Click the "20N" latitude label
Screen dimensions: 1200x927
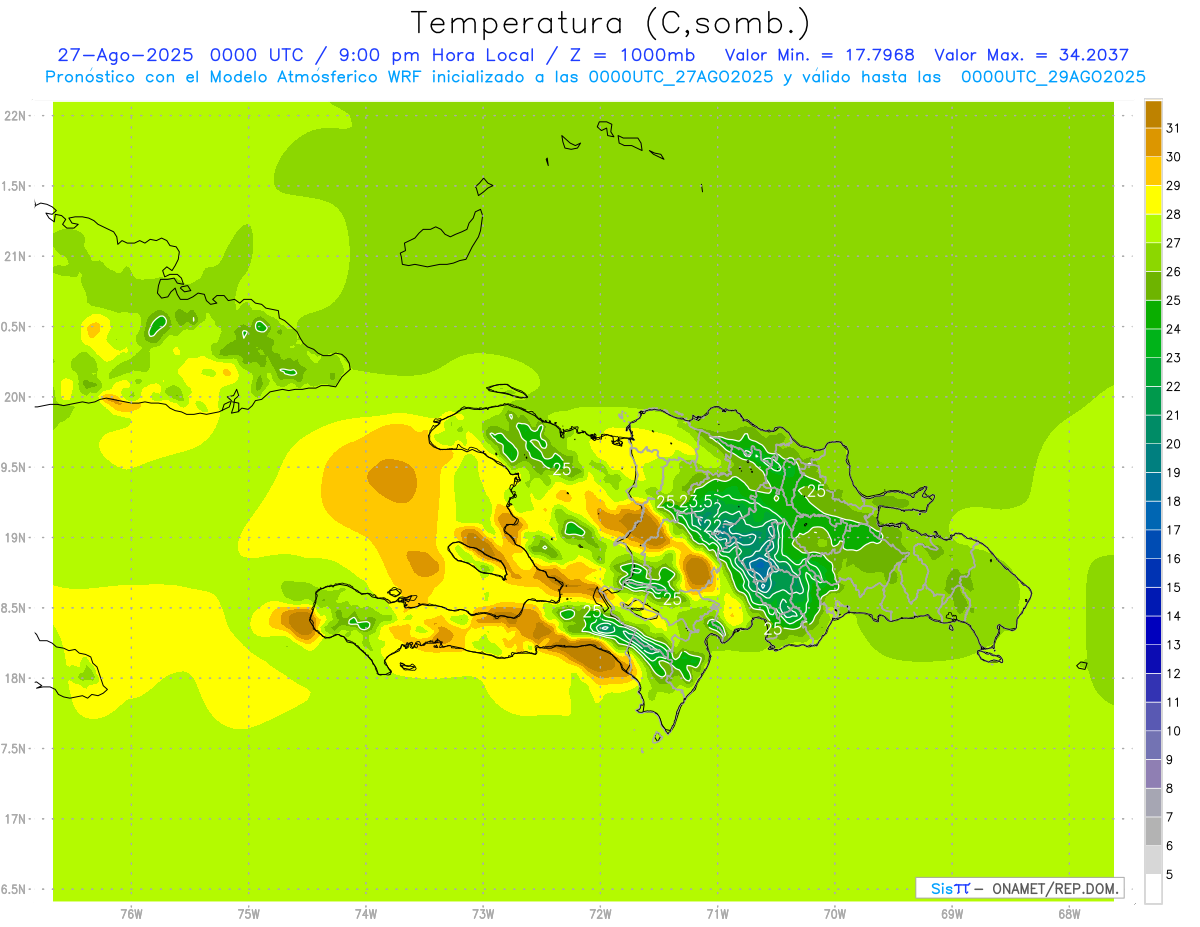(x=16, y=397)
